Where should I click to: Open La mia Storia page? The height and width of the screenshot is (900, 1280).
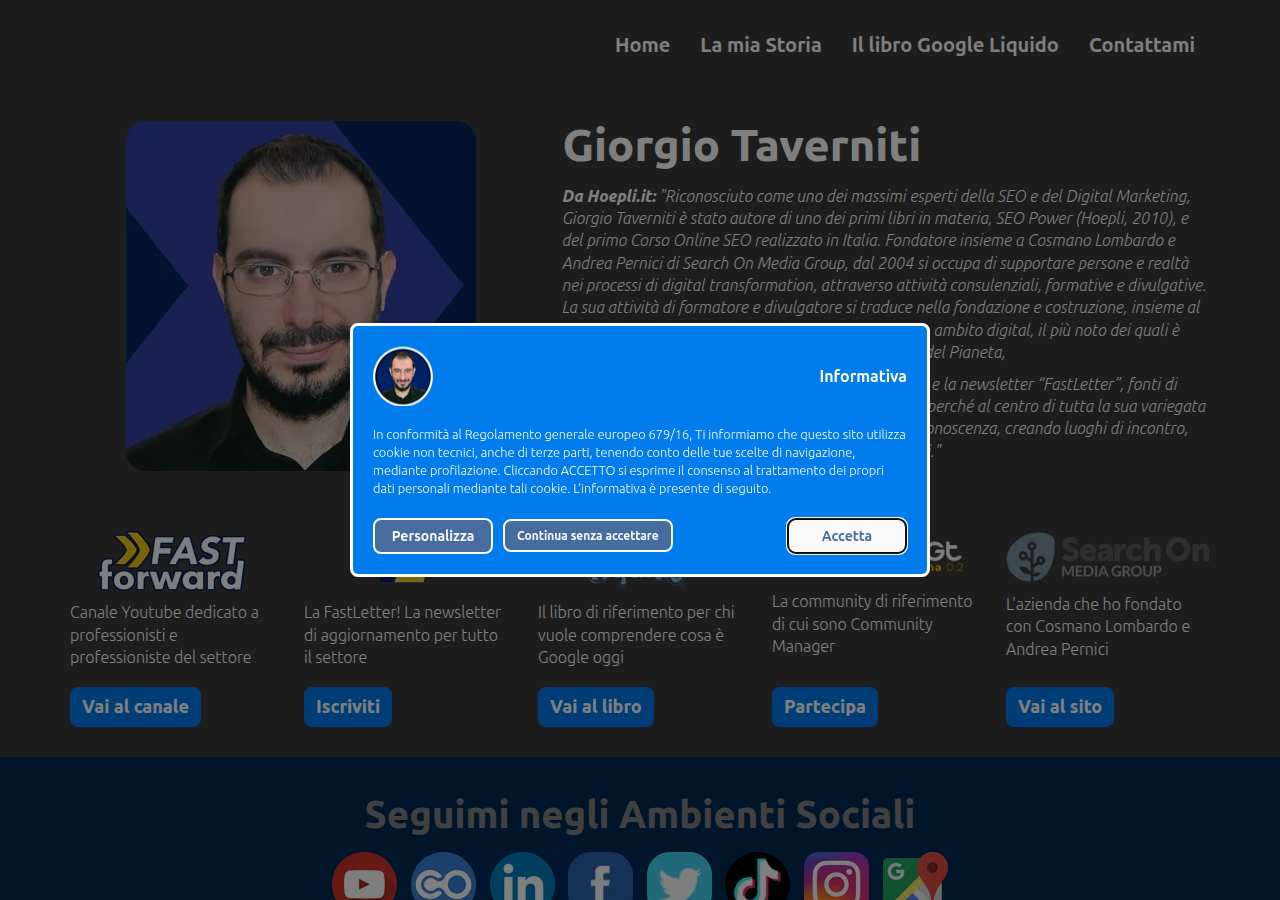tap(761, 45)
